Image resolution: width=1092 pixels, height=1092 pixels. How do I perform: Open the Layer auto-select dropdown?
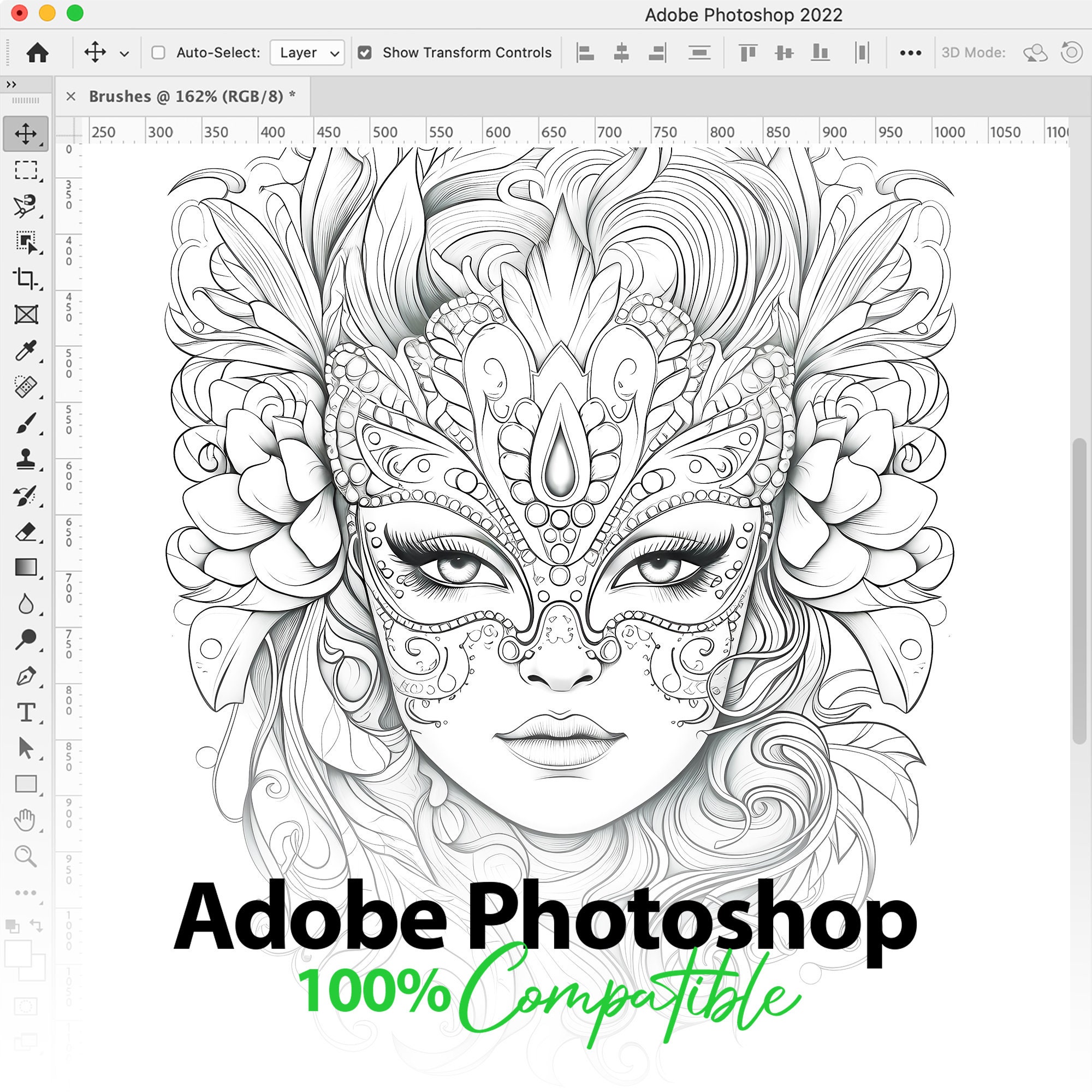coord(307,52)
